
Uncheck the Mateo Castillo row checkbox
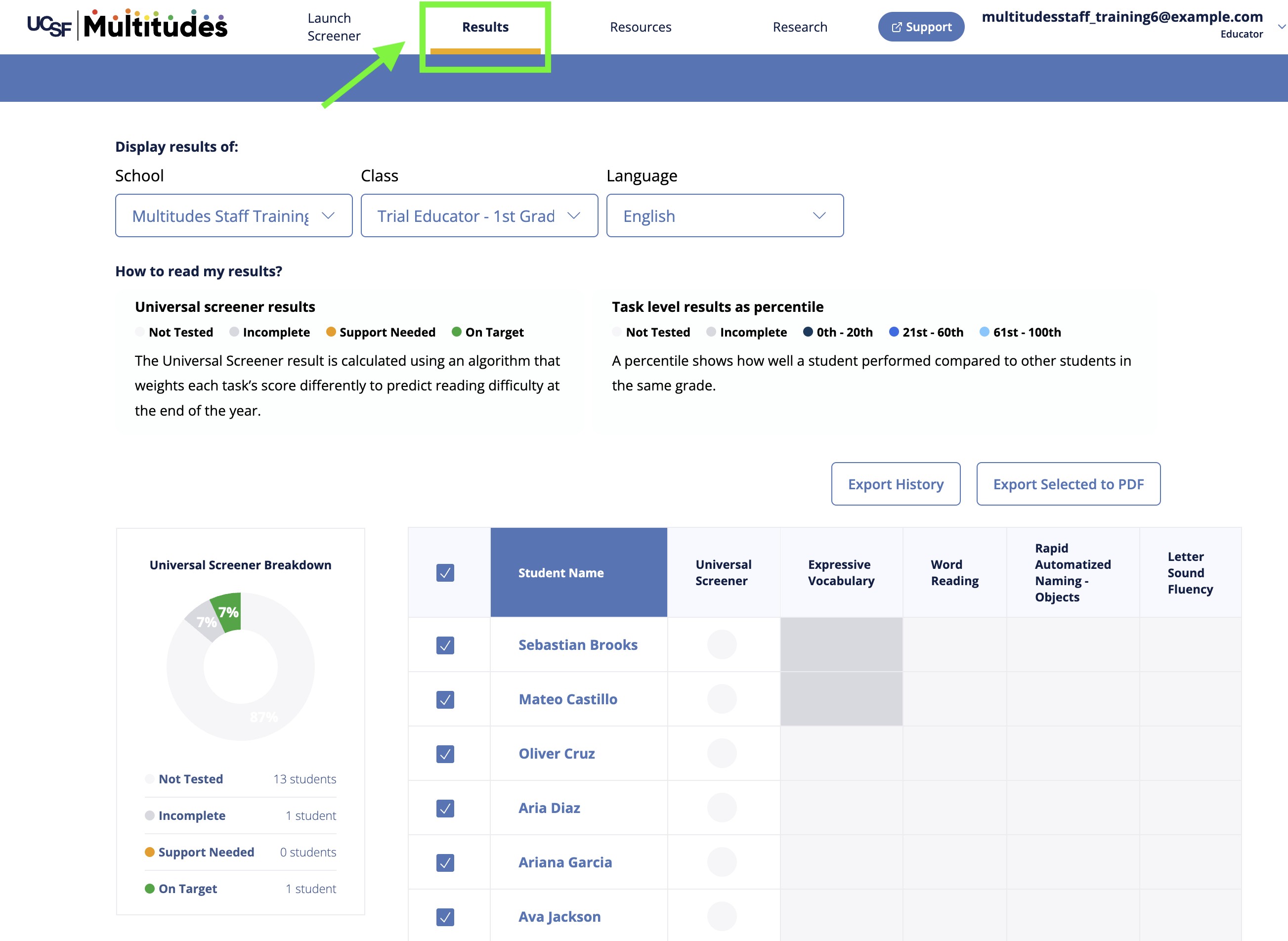(445, 699)
